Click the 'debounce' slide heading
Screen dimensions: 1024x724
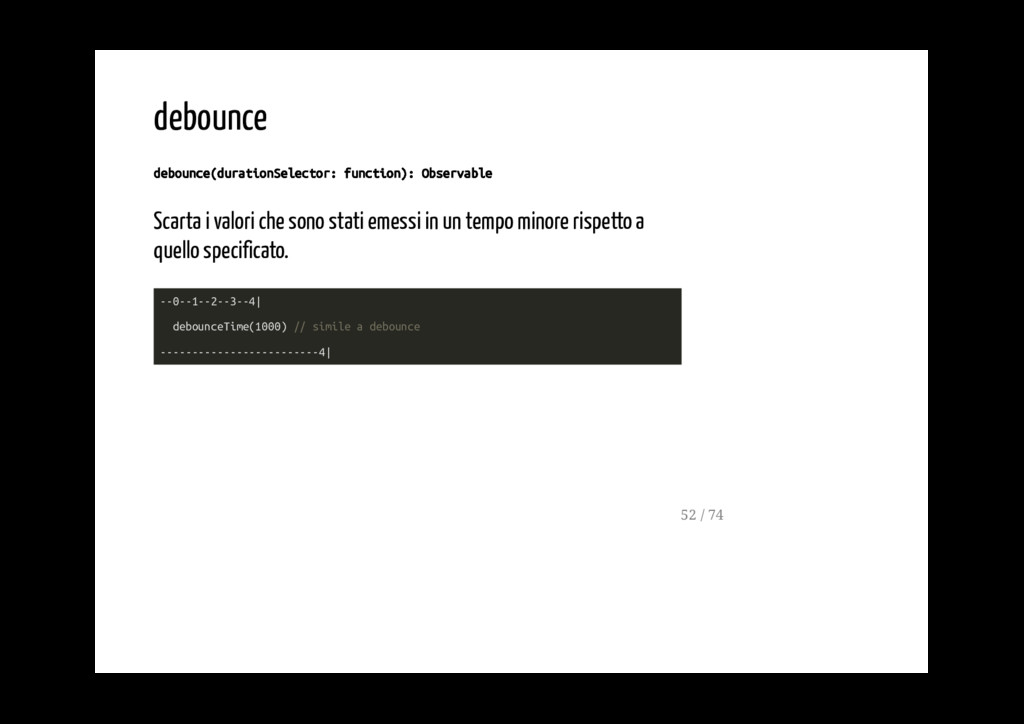[x=210, y=118]
